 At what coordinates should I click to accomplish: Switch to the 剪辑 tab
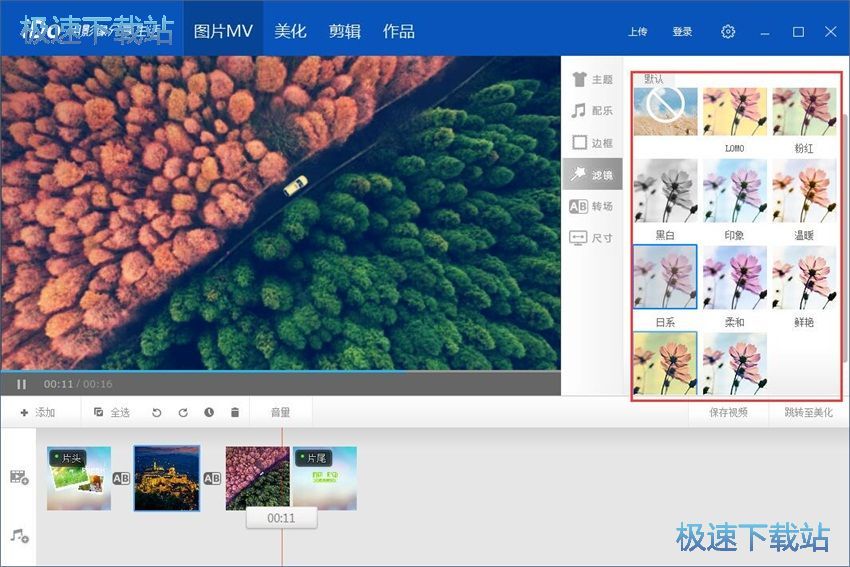click(345, 31)
